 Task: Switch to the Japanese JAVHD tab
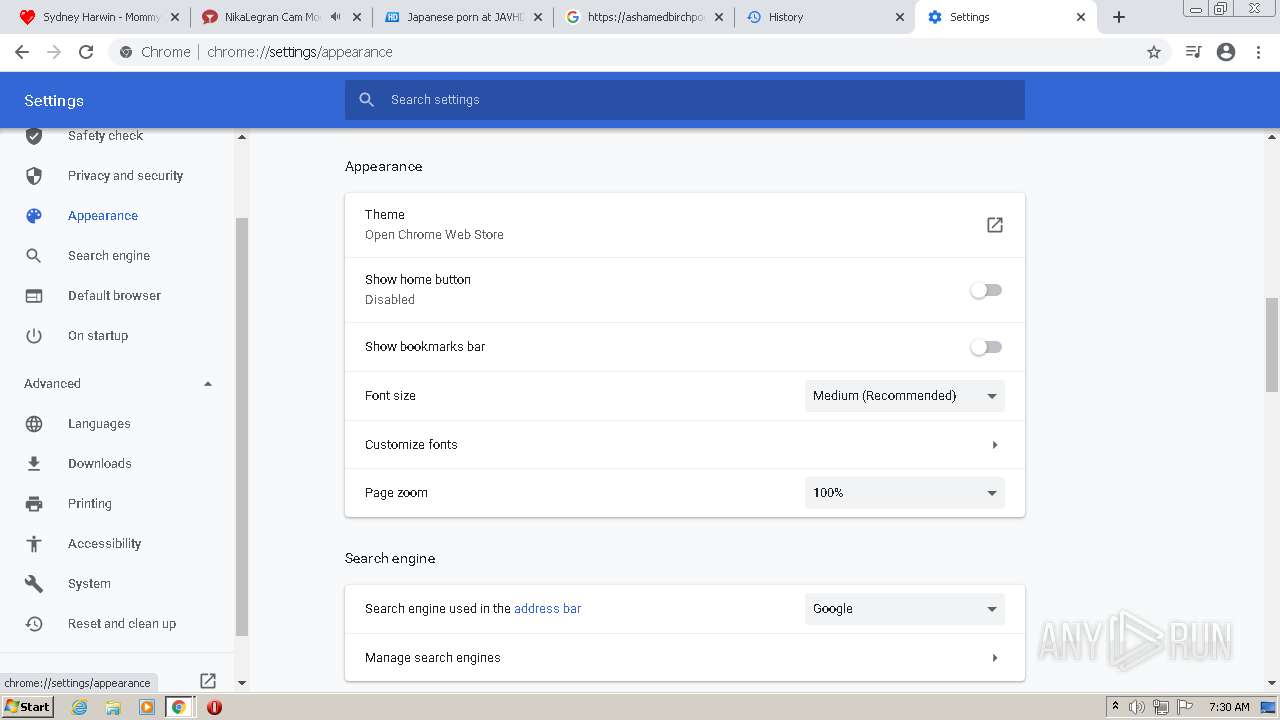pyautogui.click(x=464, y=17)
